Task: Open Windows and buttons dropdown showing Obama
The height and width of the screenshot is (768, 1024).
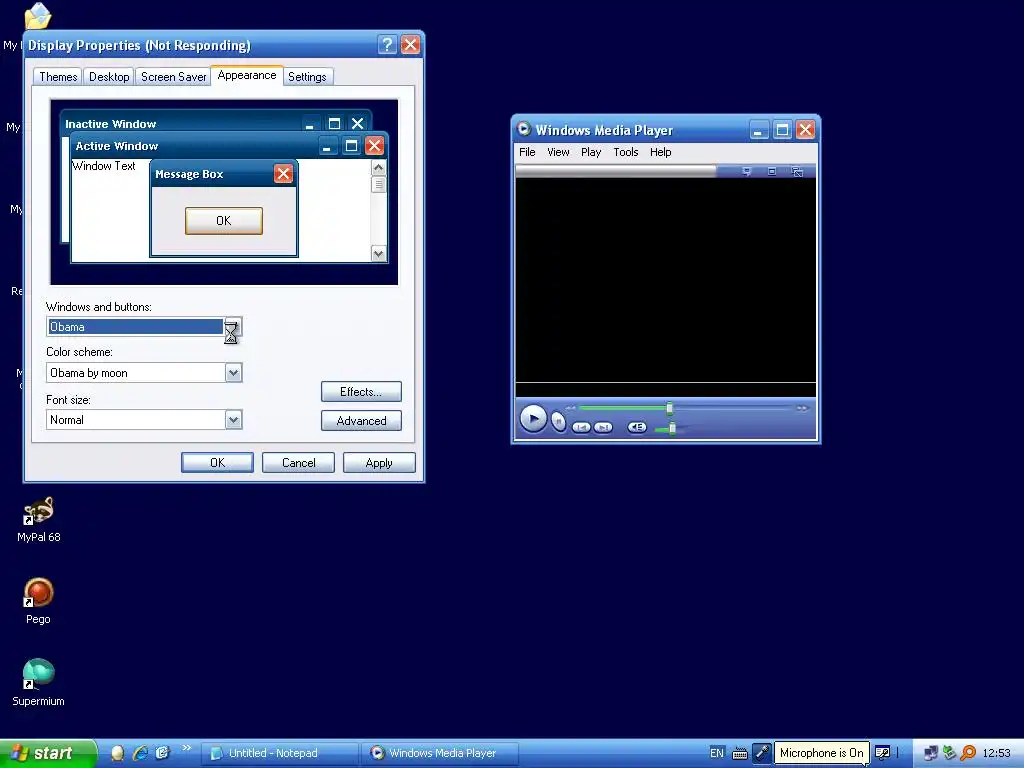Action: [x=144, y=327]
